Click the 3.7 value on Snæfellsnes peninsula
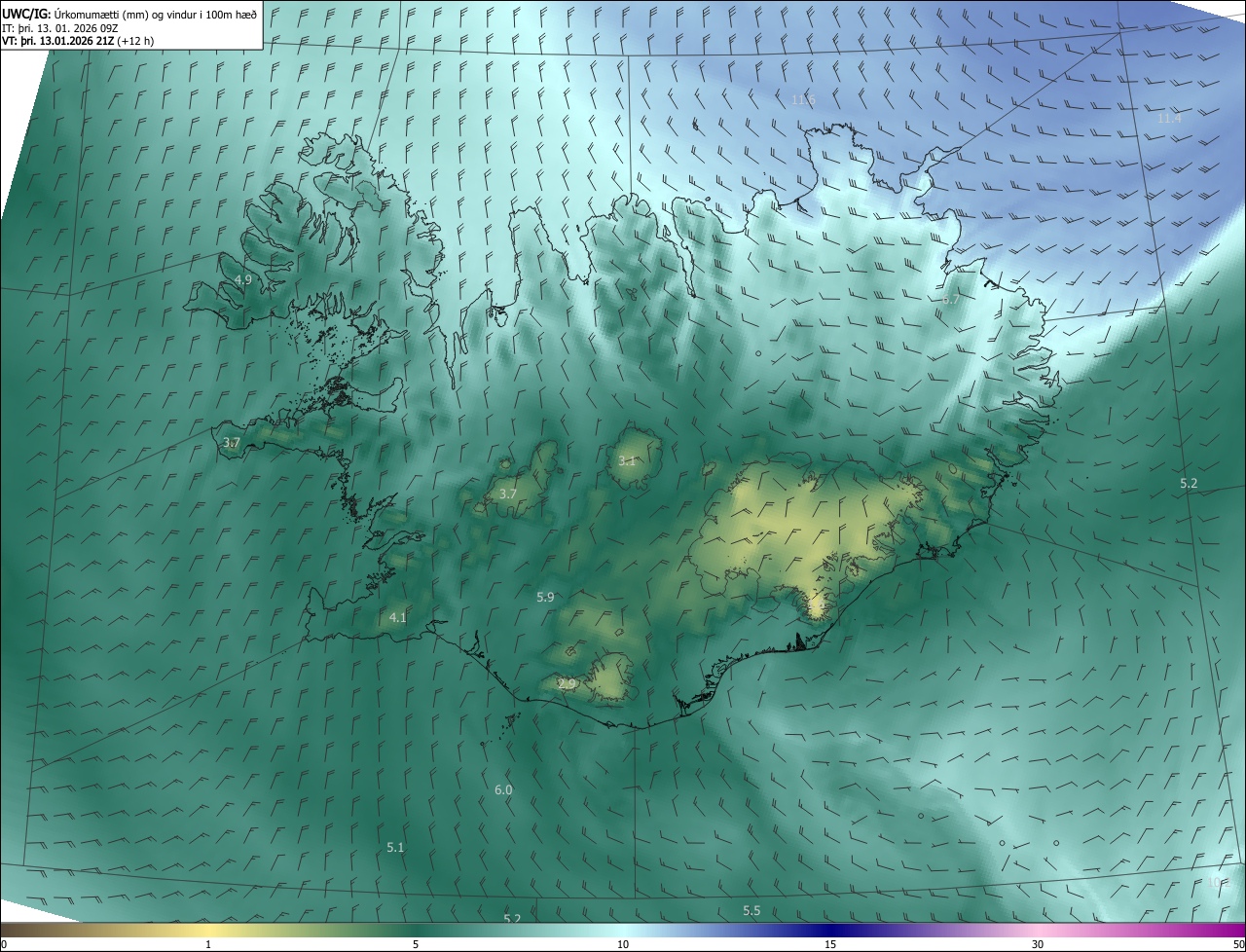The image size is (1246, 952). click(232, 443)
